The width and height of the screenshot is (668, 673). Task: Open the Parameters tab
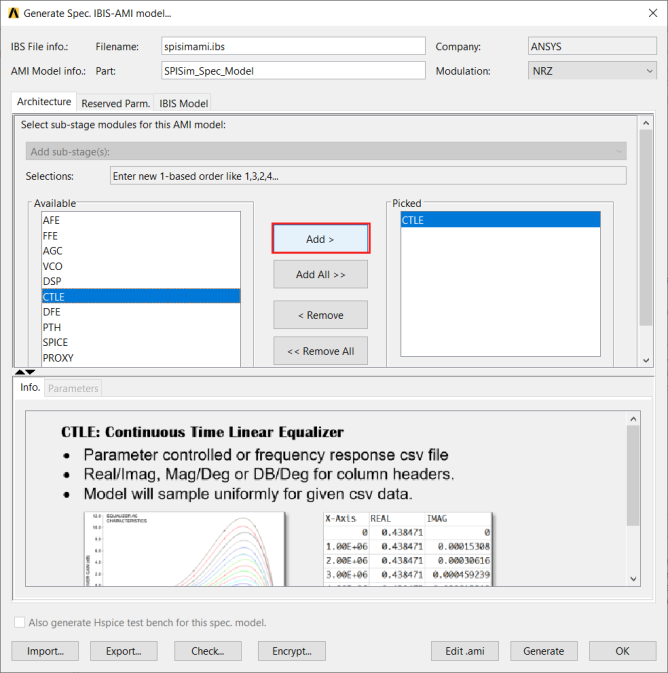(x=73, y=388)
